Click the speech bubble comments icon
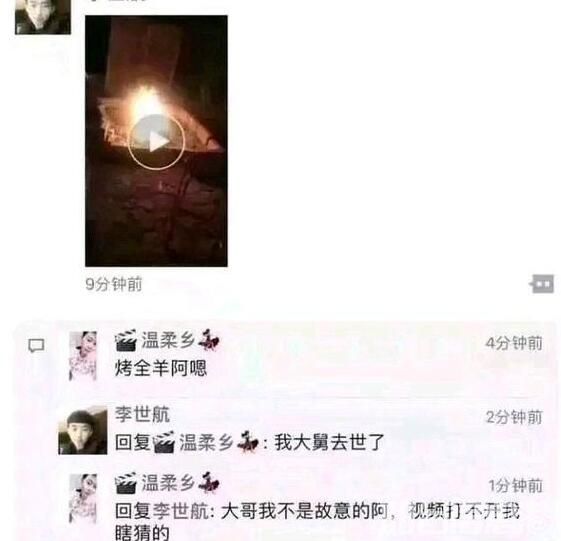 (36, 346)
